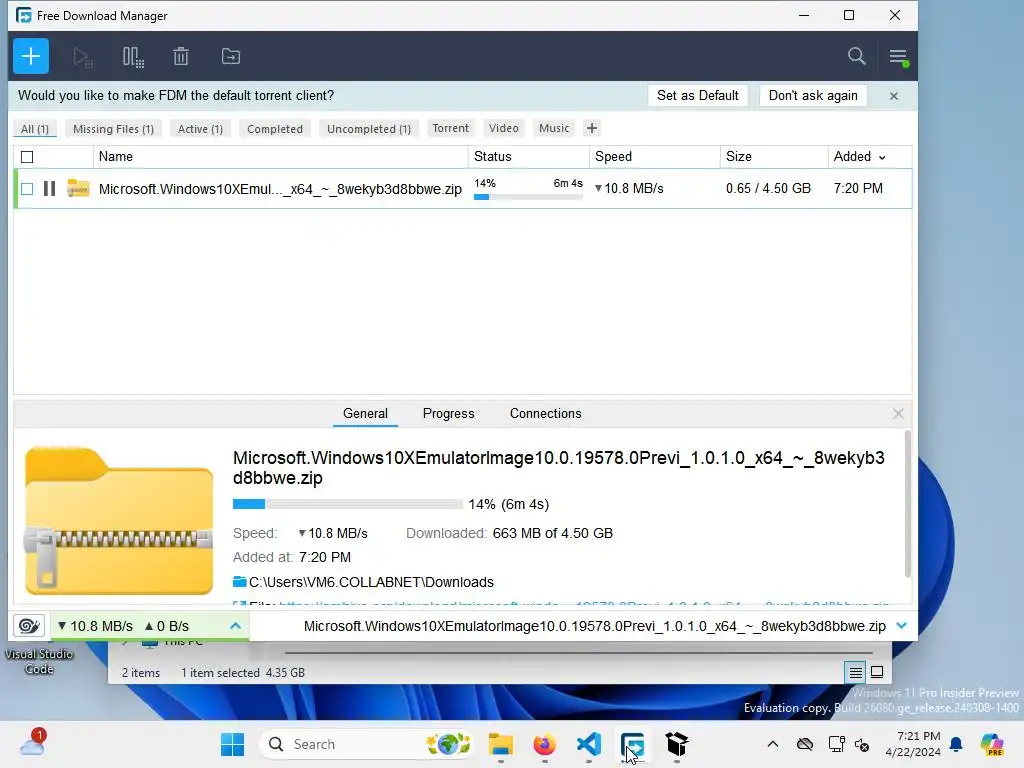Toggle snail mode icon in status bar
Image resolution: width=1024 pixels, height=768 pixels.
(29, 626)
